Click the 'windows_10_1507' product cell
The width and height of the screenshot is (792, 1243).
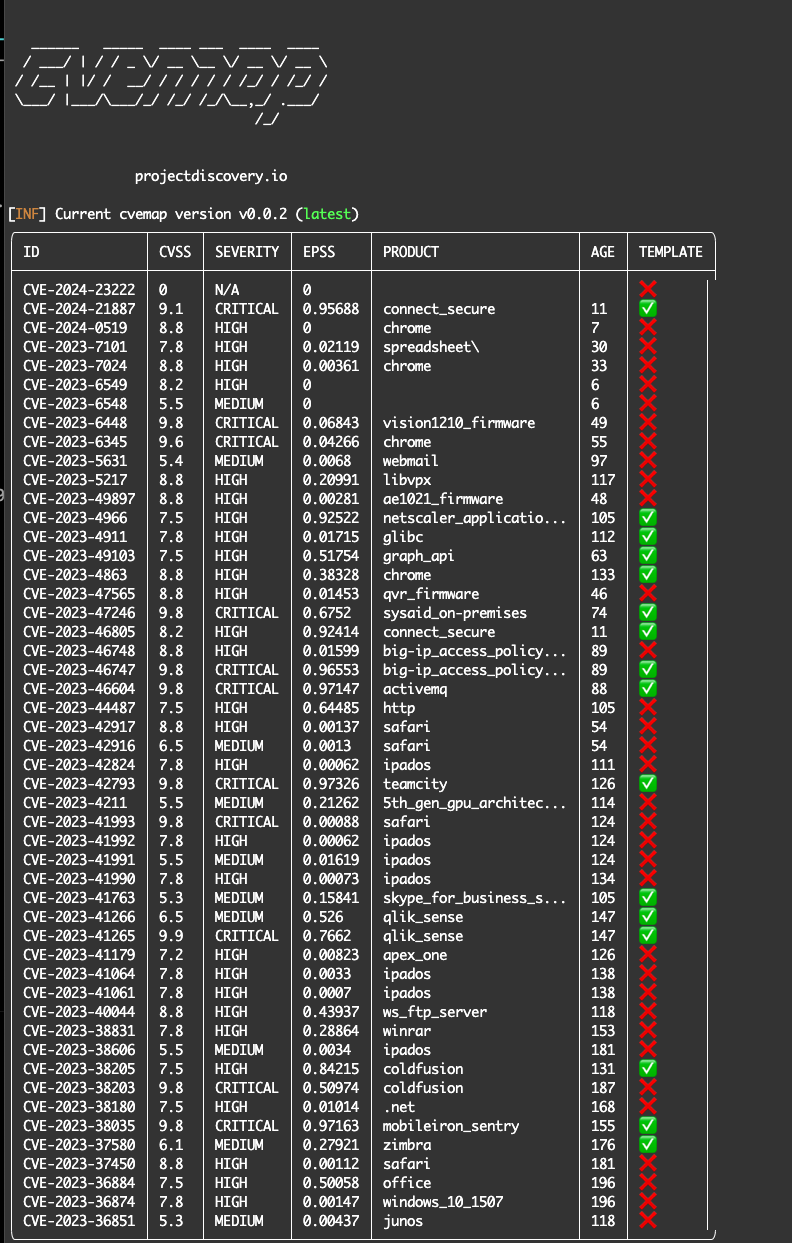click(443, 1202)
